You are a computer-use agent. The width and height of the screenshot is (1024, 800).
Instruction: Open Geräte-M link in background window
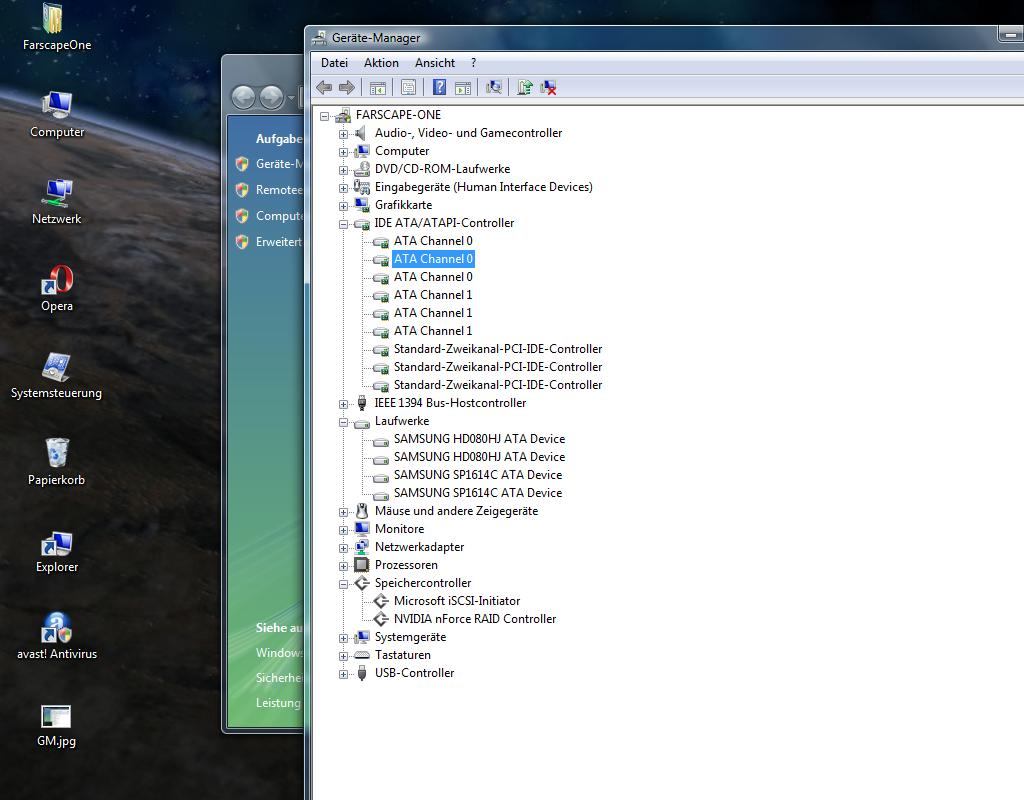tap(279, 164)
